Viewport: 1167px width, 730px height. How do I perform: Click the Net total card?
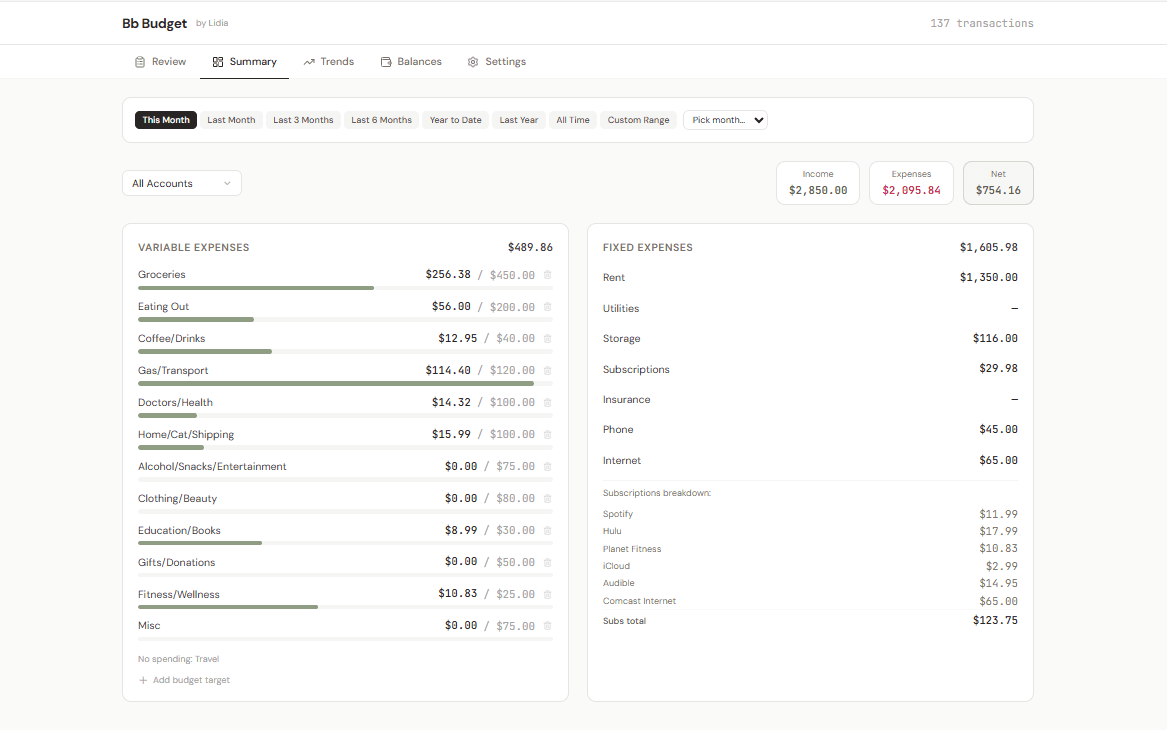click(x=998, y=183)
